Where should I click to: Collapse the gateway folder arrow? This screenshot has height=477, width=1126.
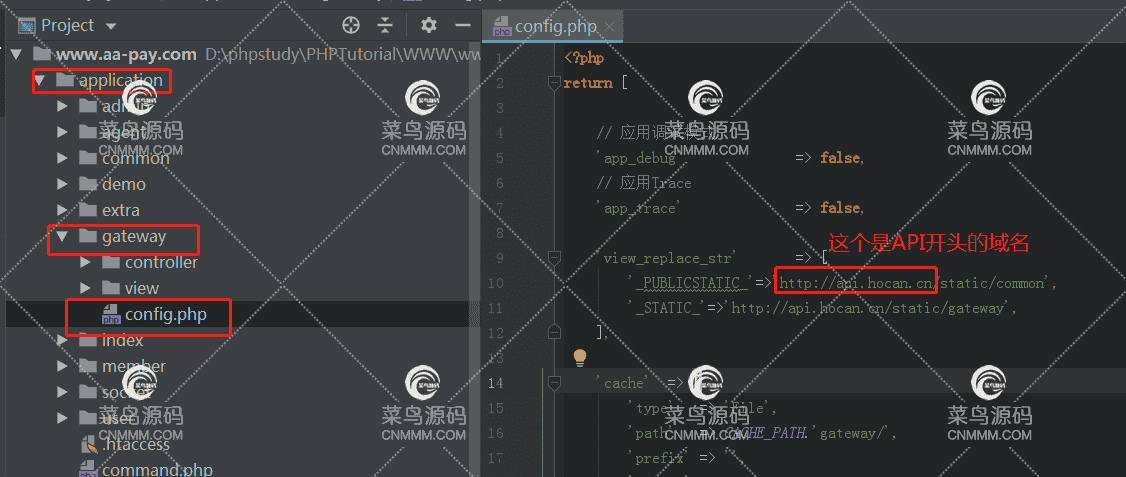click(x=62, y=236)
